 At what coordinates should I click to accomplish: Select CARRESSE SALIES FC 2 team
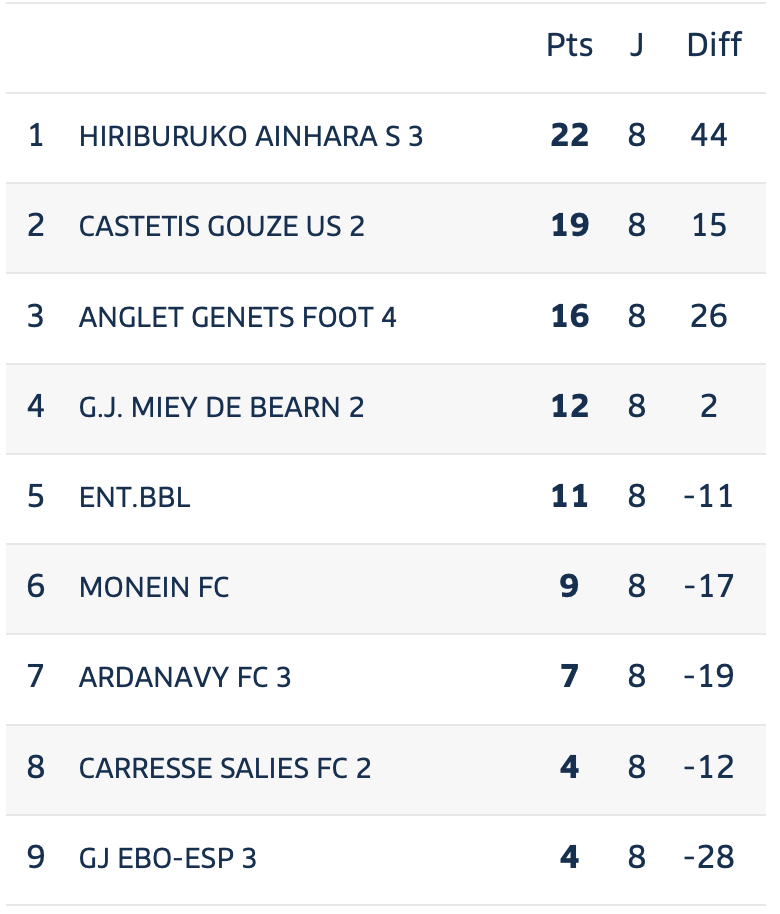click(x=225, y=768)
